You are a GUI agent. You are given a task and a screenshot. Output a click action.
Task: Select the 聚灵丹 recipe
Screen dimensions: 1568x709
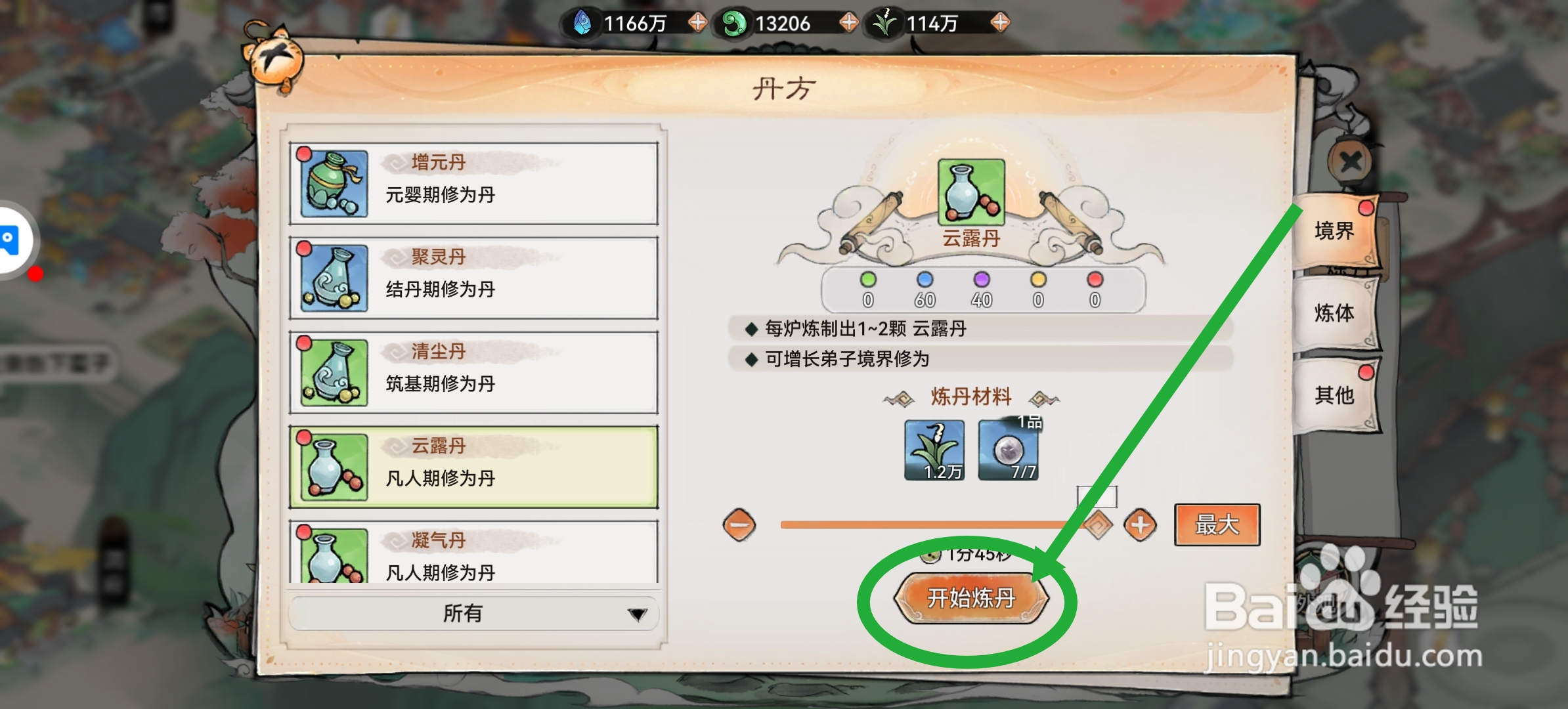pos(473,278)
